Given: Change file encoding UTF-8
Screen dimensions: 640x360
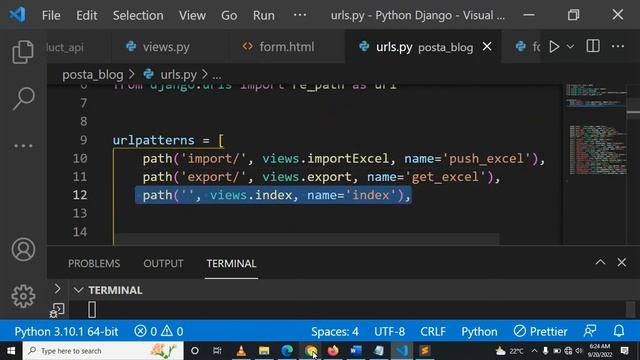Looking at the screenshot, I should (389, 331).
